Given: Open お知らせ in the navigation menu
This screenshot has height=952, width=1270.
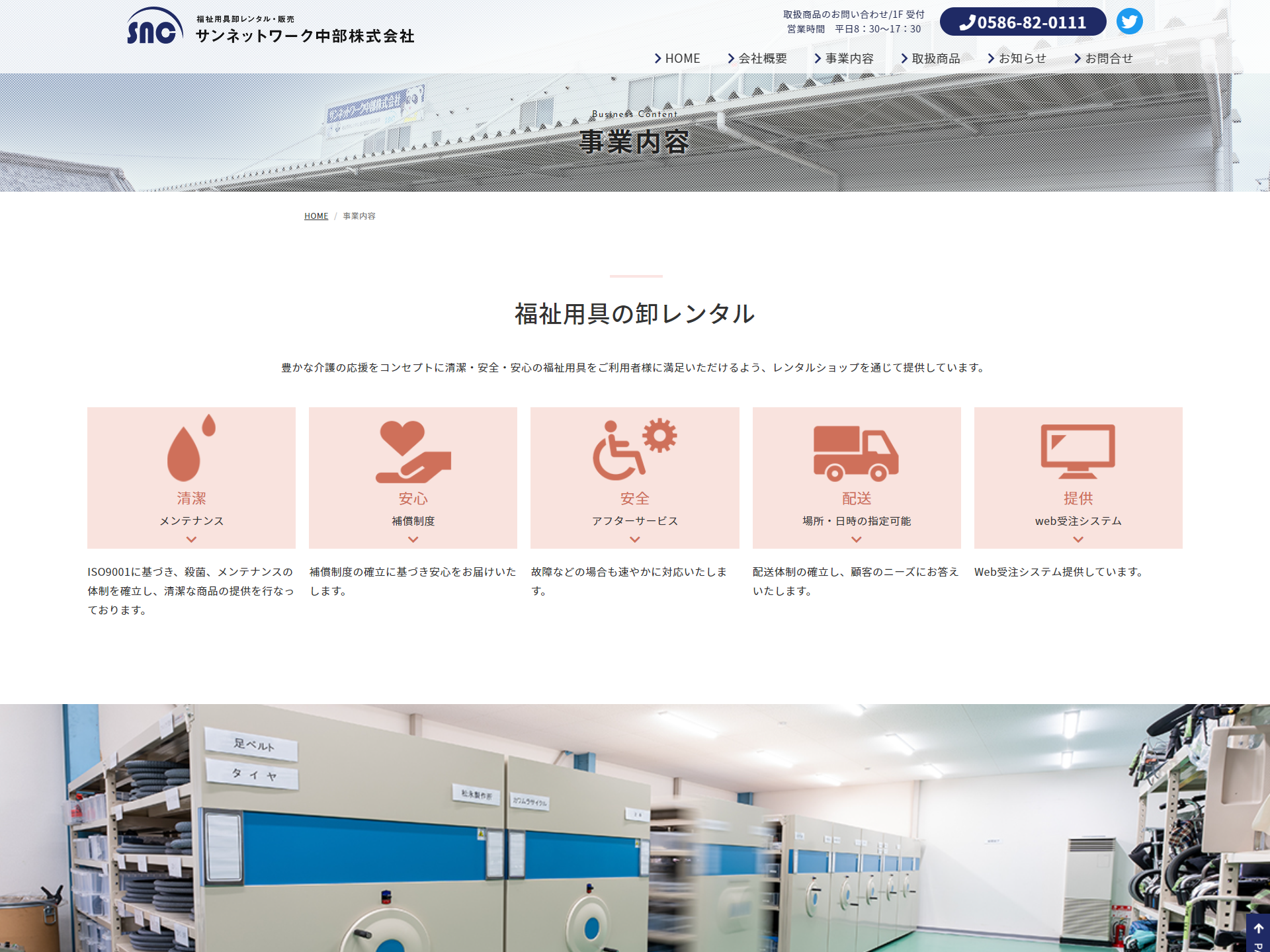Looking at the screenshot, I should [x=1017, y=58].
